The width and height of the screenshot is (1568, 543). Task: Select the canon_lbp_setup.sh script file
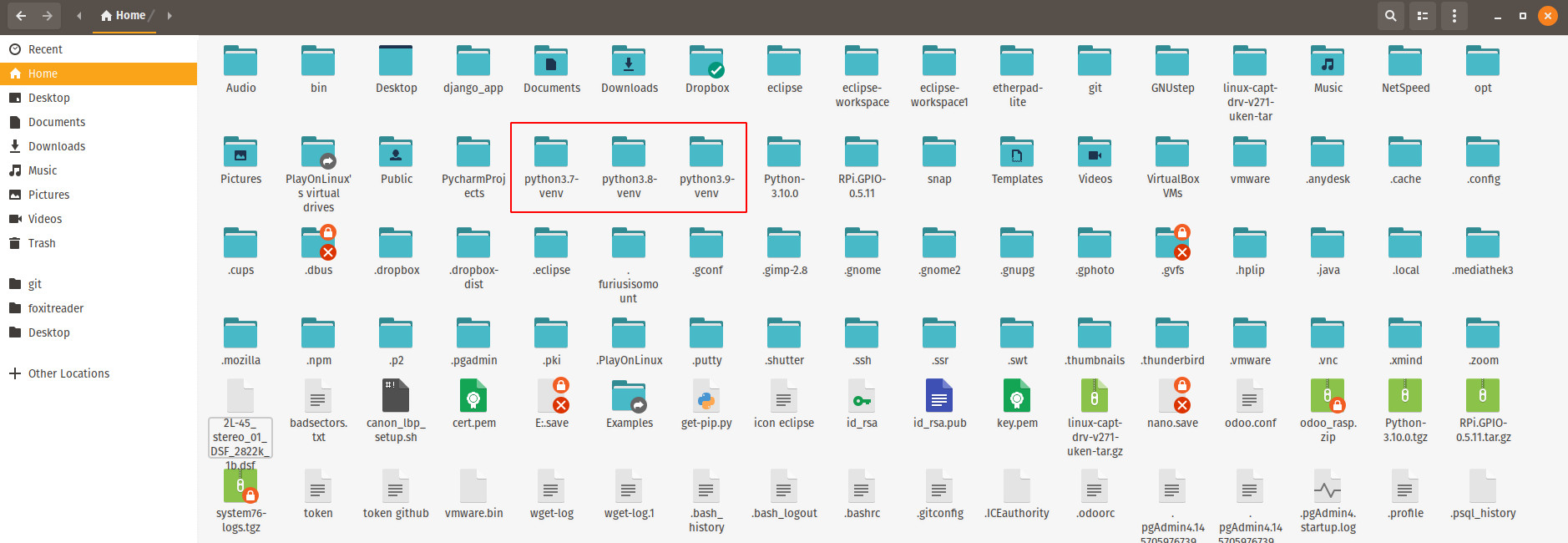pyautogui.click(x=396, y=398)
